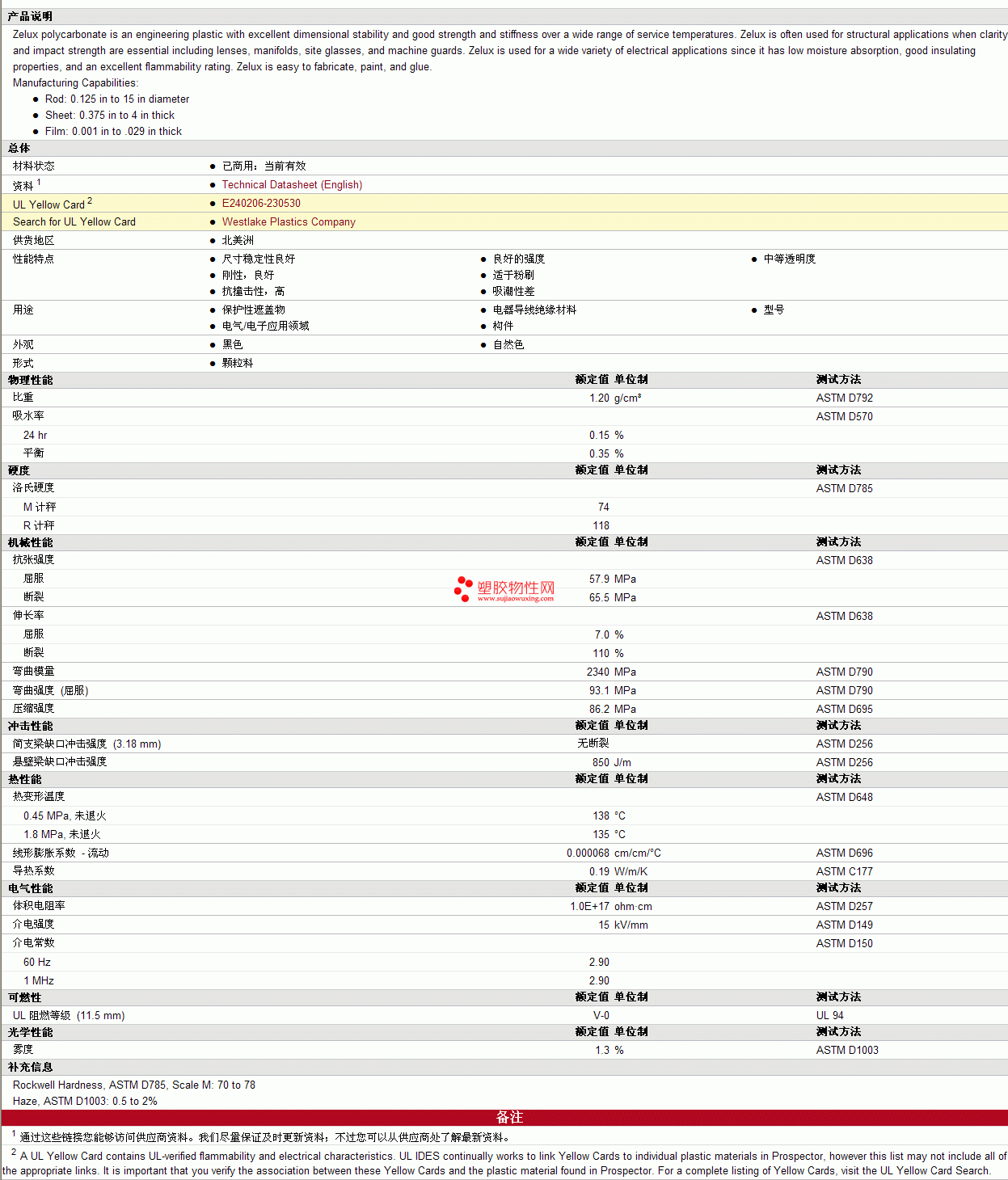Select the 135 °C deflection temperature

[609, 834]
